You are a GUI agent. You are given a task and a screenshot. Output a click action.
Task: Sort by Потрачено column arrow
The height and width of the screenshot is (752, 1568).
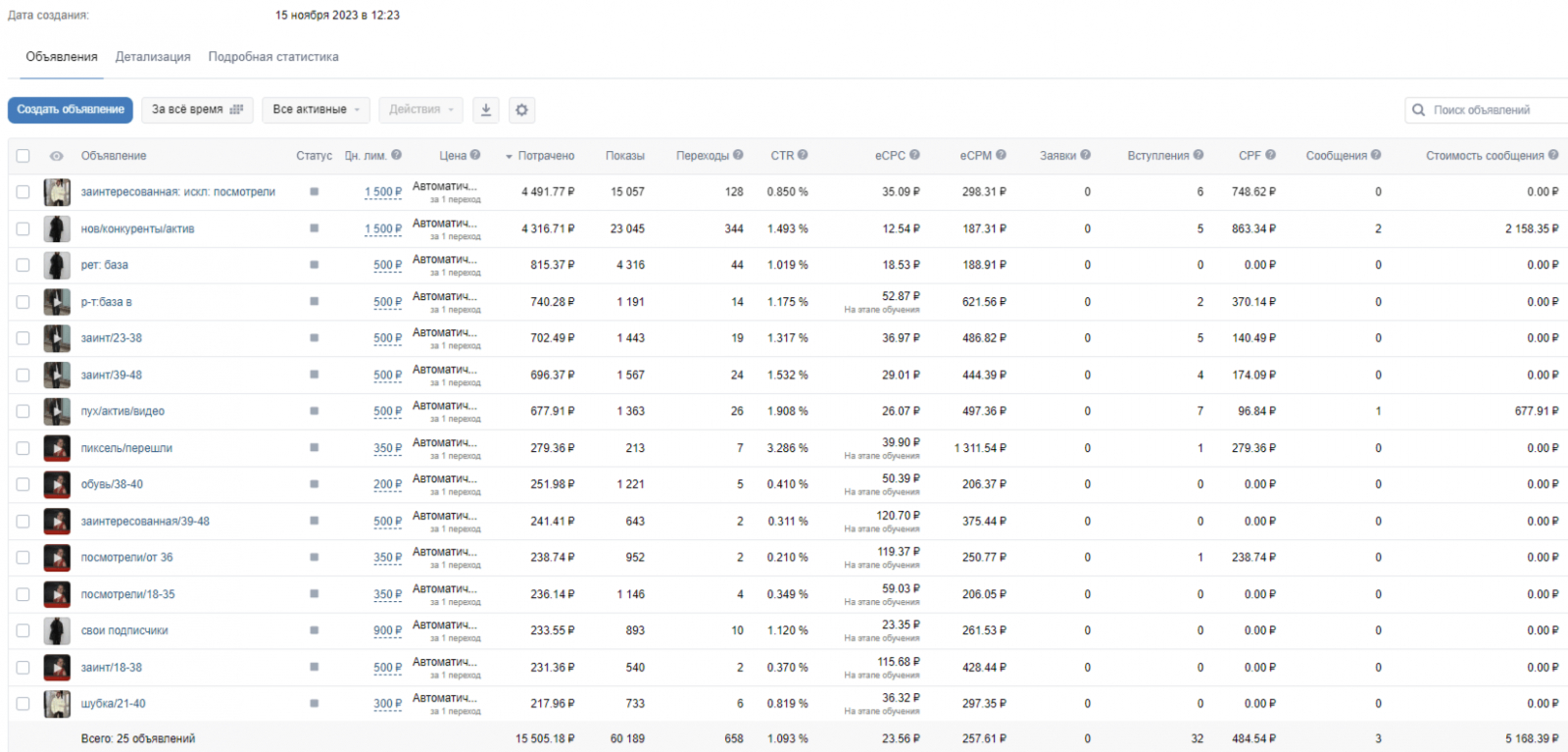coord(509,157)
